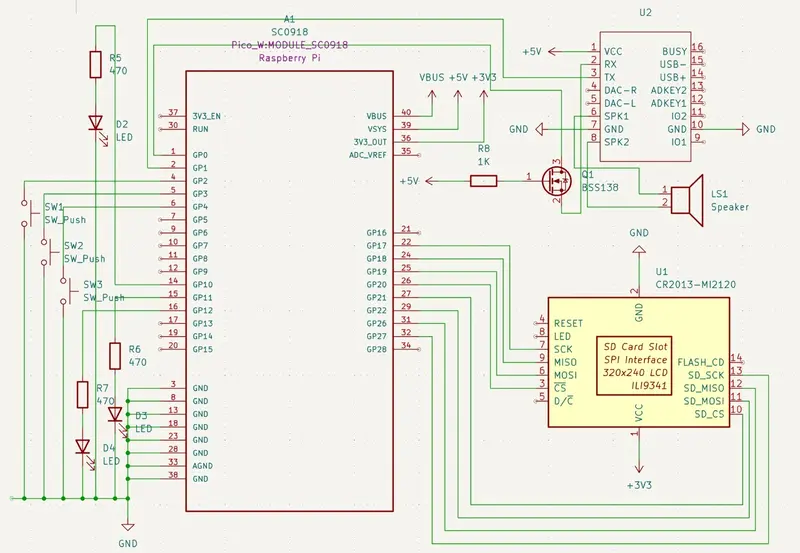Select the SD Card Slot info box in U1

click(x=635, y=366)
